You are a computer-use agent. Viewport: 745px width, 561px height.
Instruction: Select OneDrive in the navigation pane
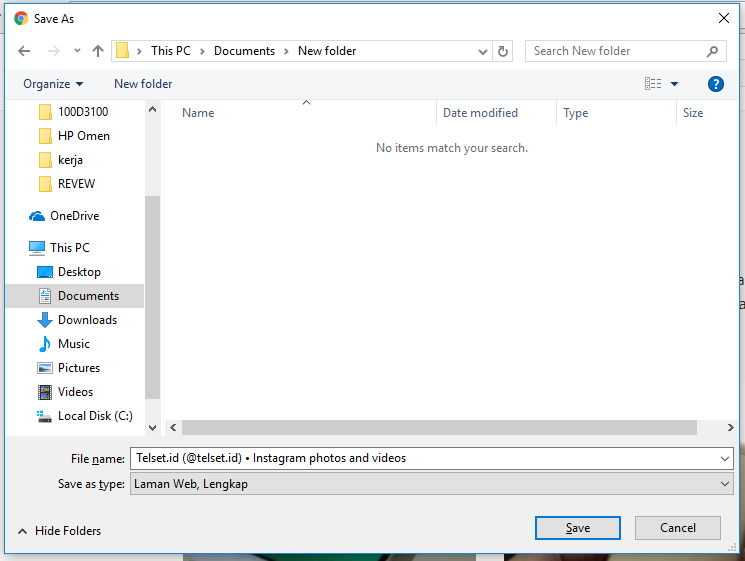[74, 216]
